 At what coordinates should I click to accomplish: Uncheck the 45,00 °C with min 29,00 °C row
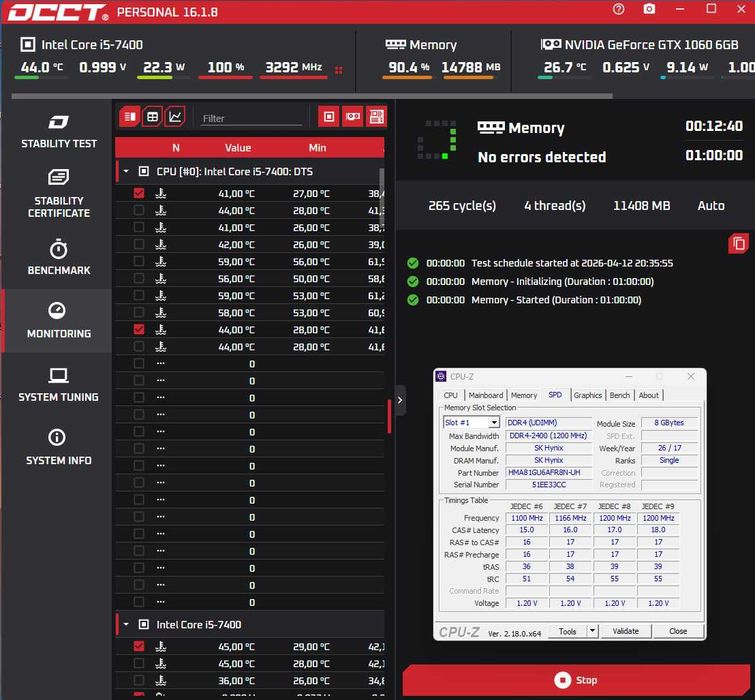coord(139,647)
